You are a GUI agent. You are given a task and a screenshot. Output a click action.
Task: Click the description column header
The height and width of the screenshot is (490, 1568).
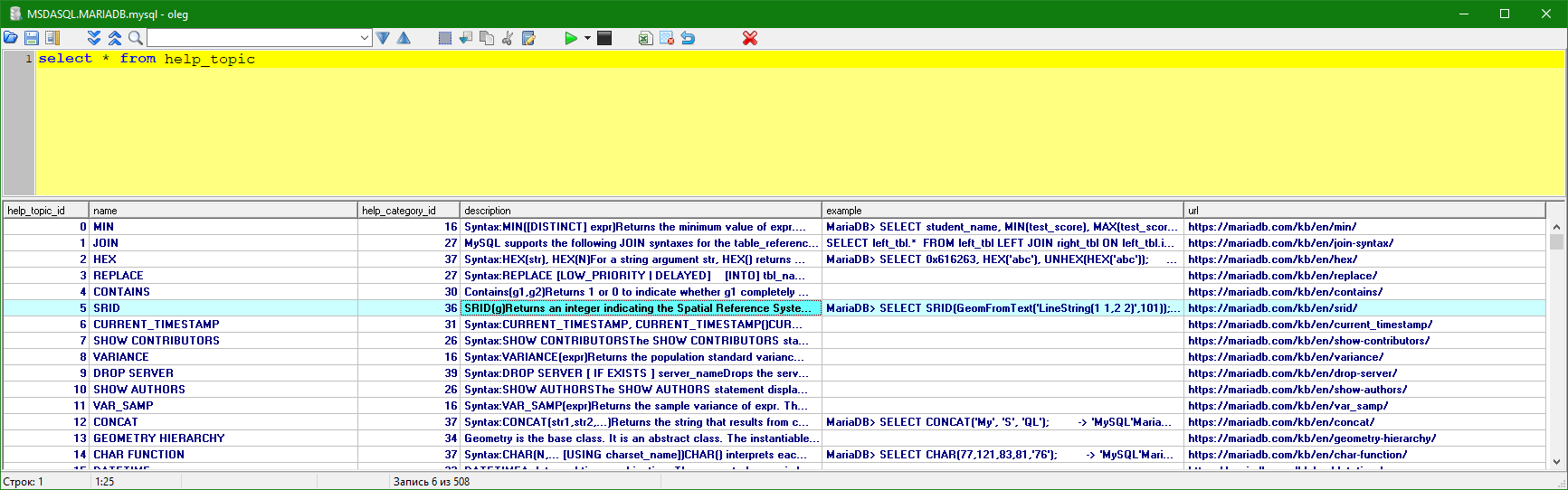click(x=640, y=210)
